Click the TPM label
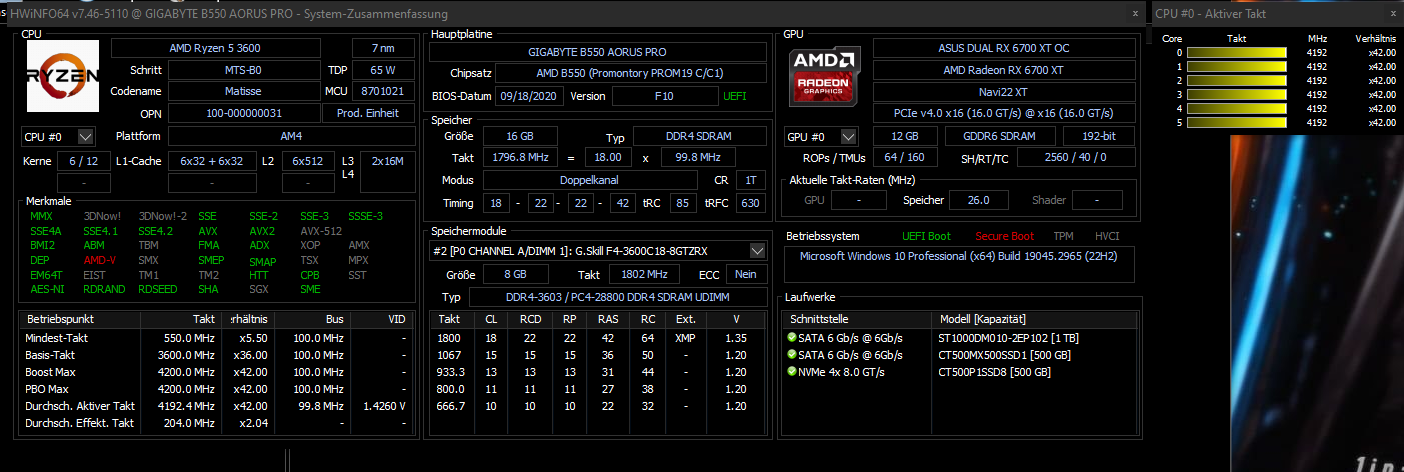 click(1063, 236)
